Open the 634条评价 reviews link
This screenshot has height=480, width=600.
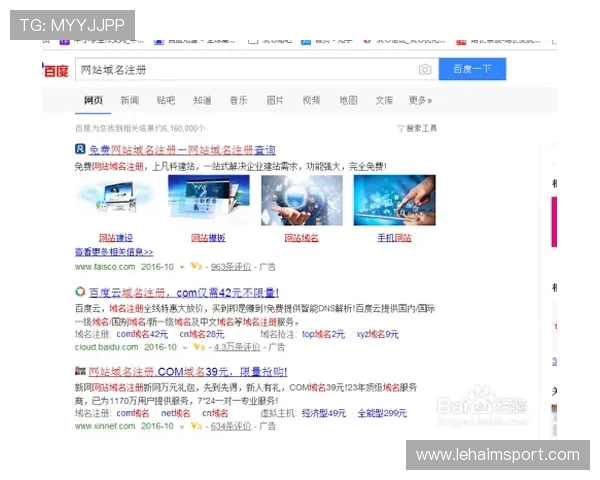[231, 426]
